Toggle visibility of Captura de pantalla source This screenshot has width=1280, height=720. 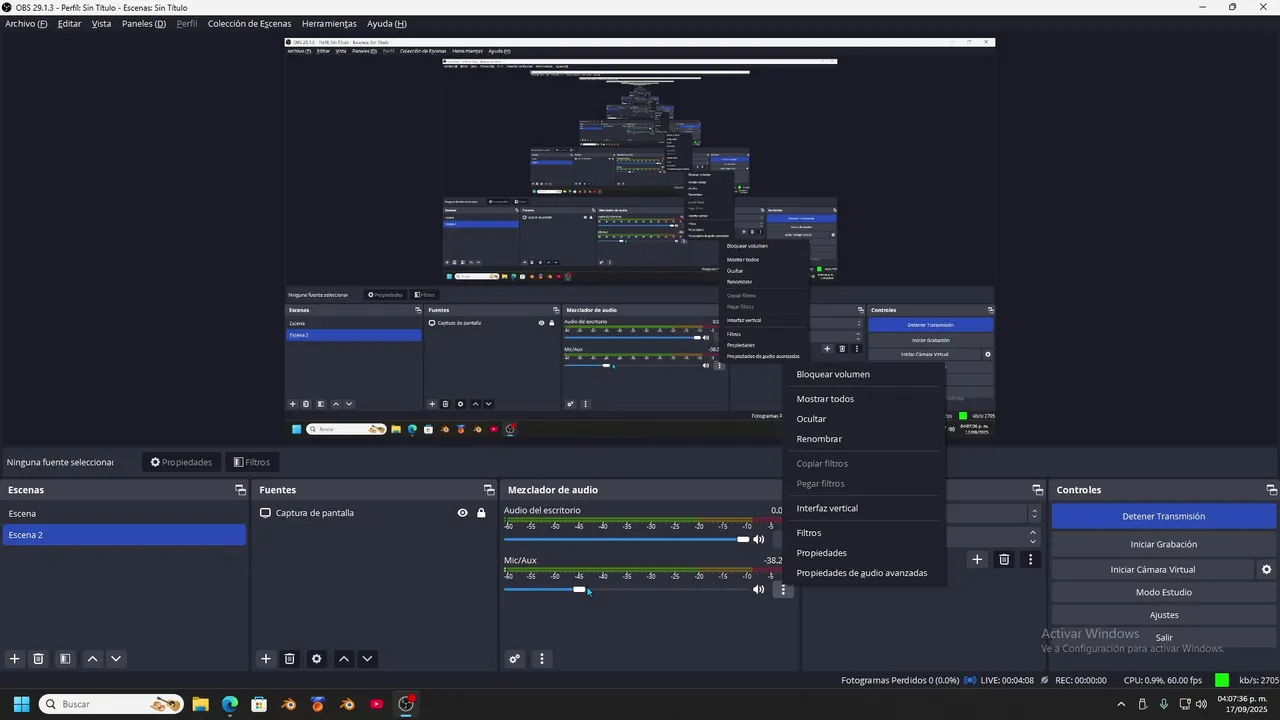coord(462,513)
